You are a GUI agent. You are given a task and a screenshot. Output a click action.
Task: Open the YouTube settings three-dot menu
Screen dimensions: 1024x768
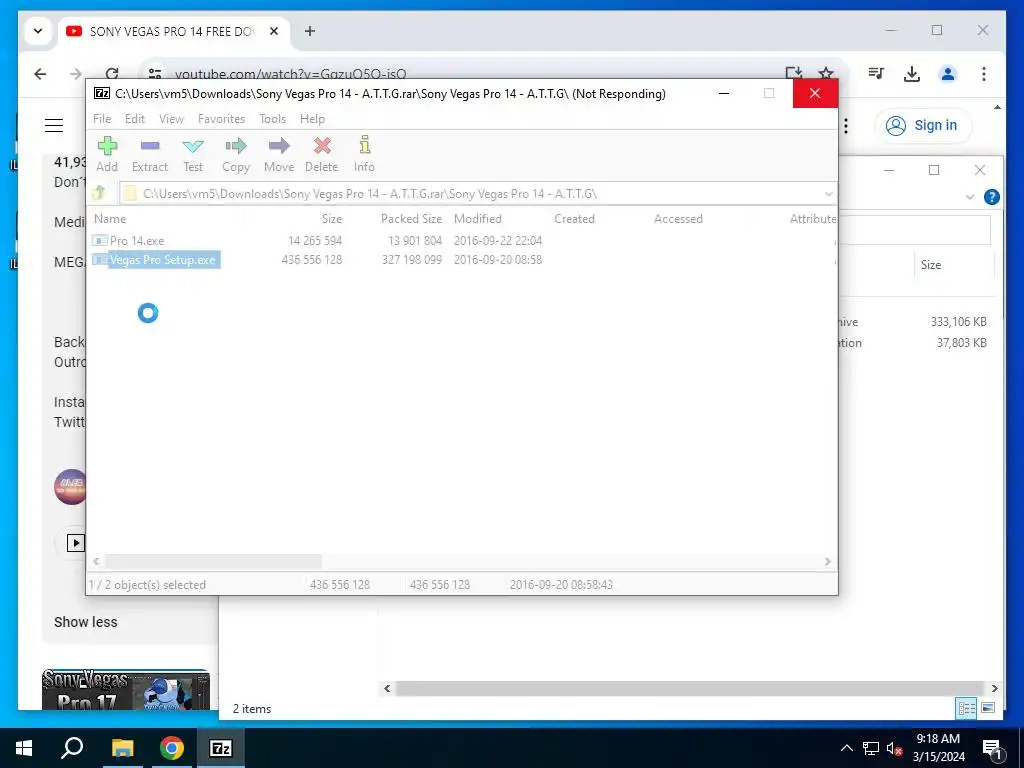tap(846, 125)
